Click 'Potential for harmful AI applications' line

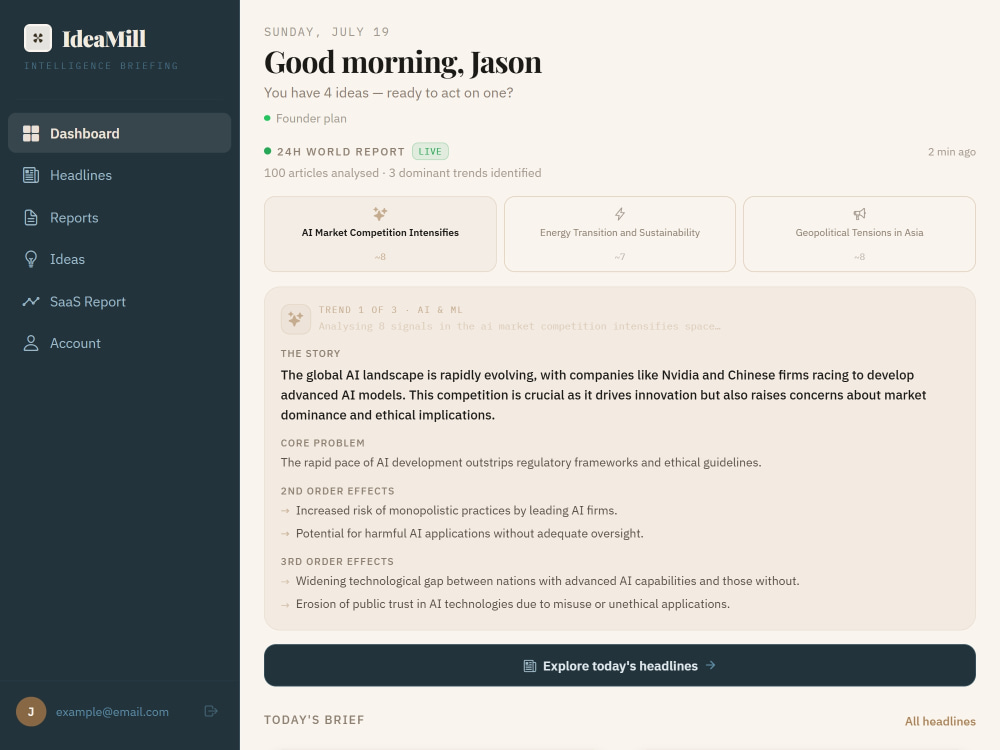tap(469, 533)
